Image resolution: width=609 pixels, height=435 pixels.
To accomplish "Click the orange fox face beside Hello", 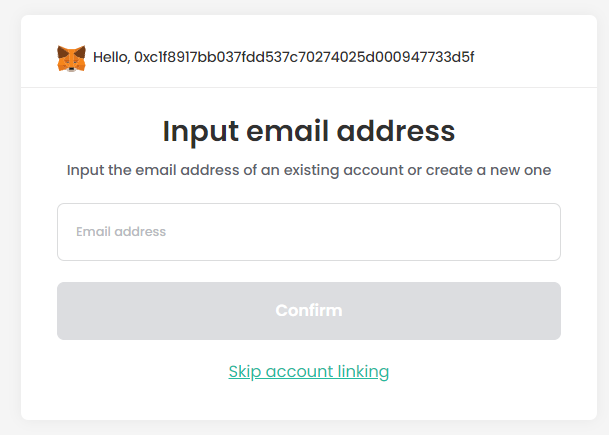I will [x=71, y=59].
